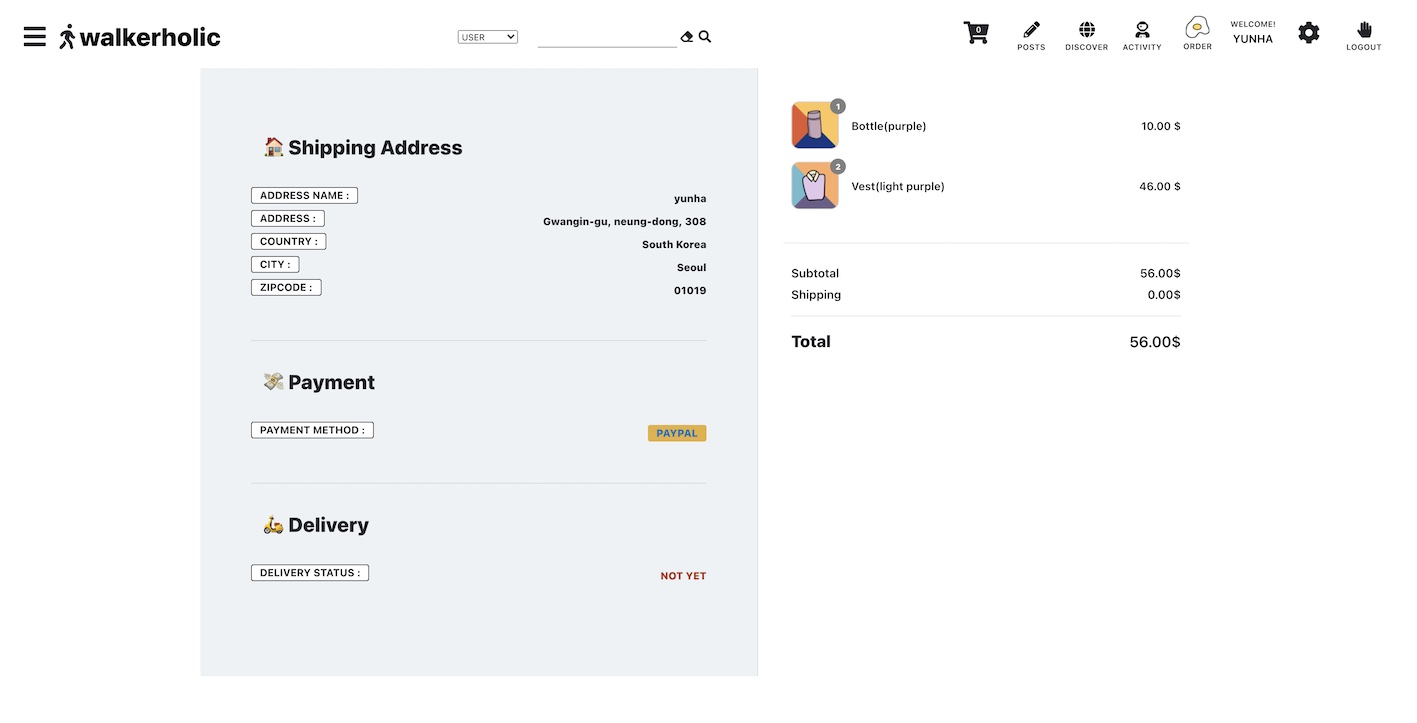Select the Bottle(purple) product thumbnail
The width and height of the screenshot is (1417, 723).
[815, 126]
